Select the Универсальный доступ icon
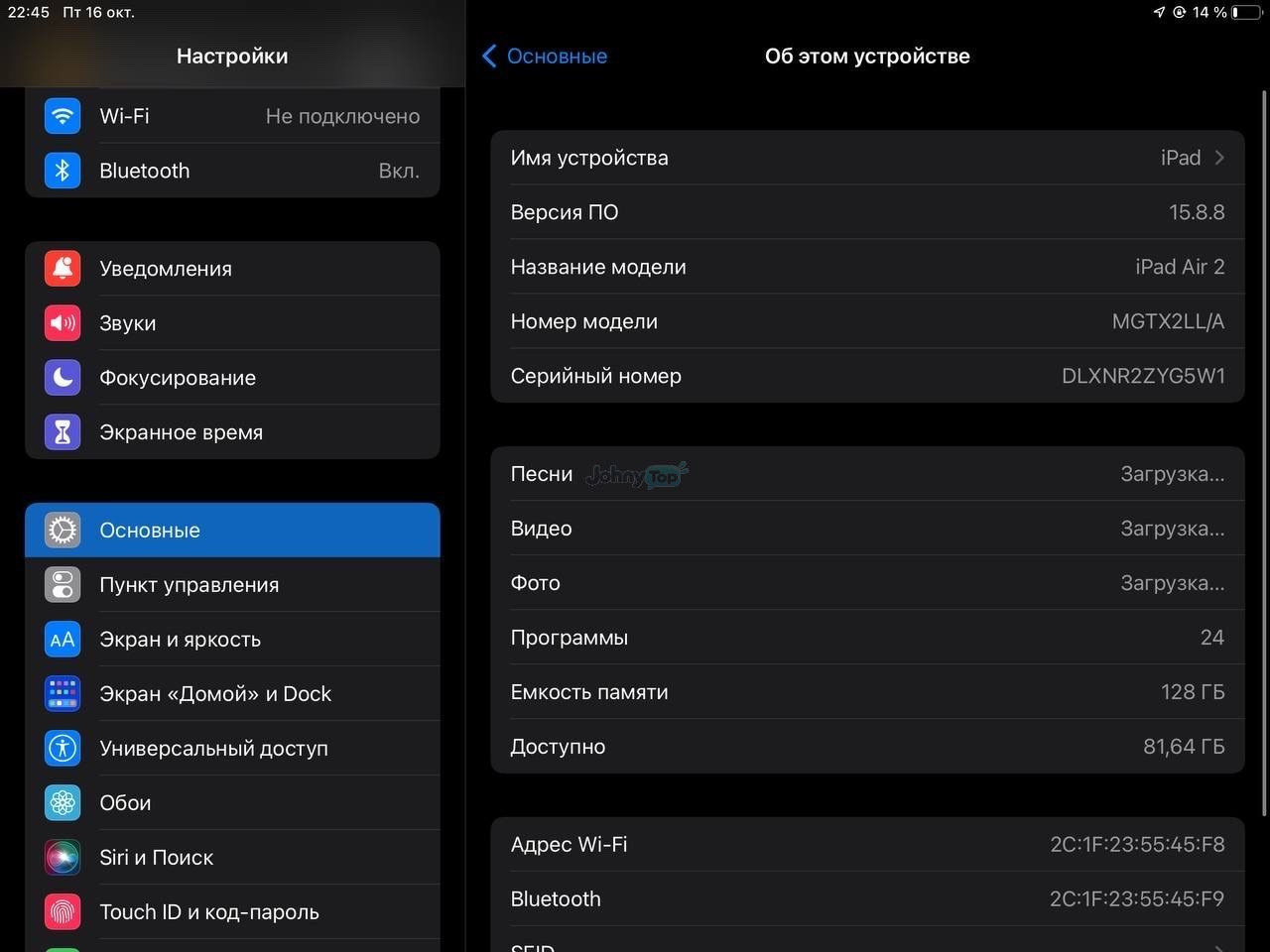Screen dimensions: 1270x952 tap(63, 749)
